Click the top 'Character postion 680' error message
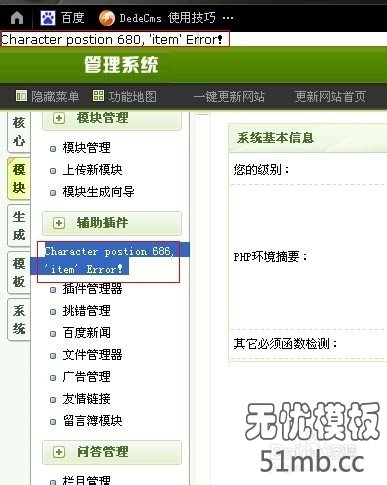Image resolution: width=387 pixels, height=485 pixels. (x=112, y=39)
